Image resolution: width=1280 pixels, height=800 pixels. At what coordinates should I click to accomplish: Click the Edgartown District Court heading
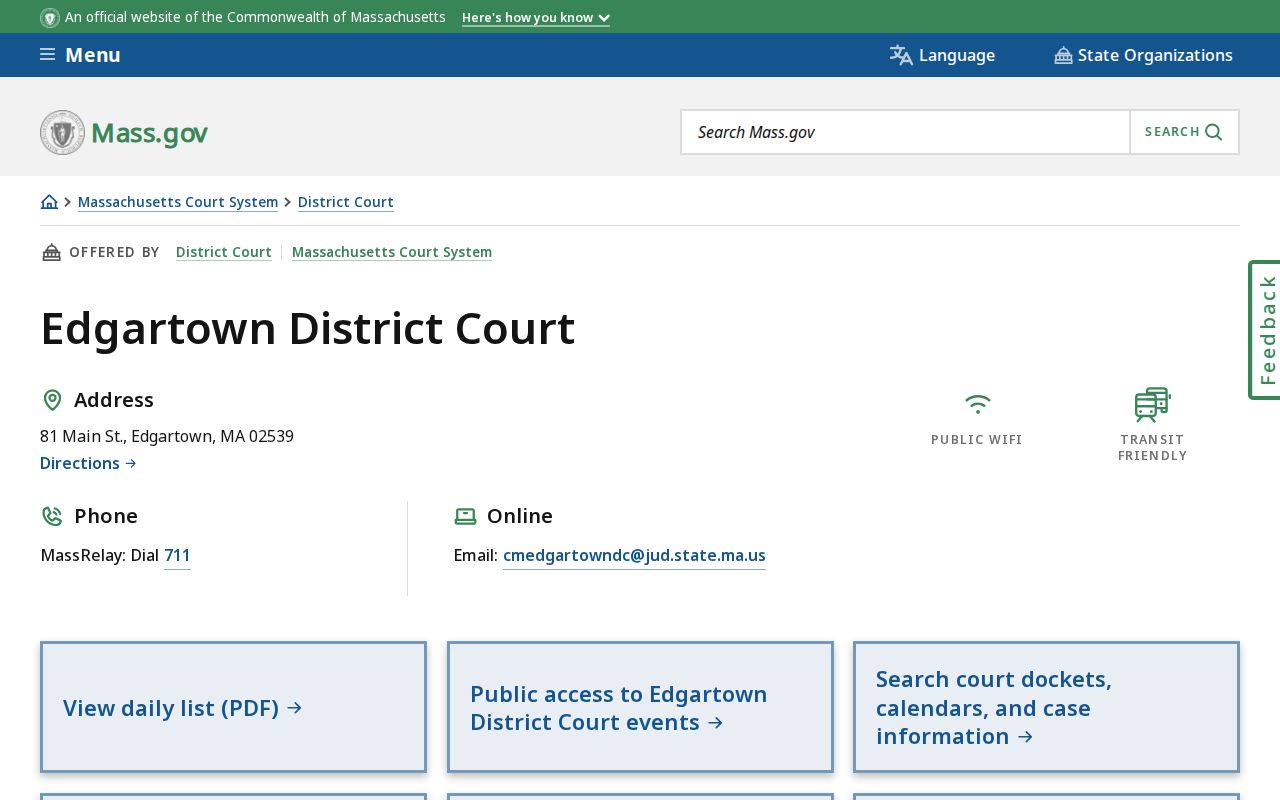pos(308,328)
